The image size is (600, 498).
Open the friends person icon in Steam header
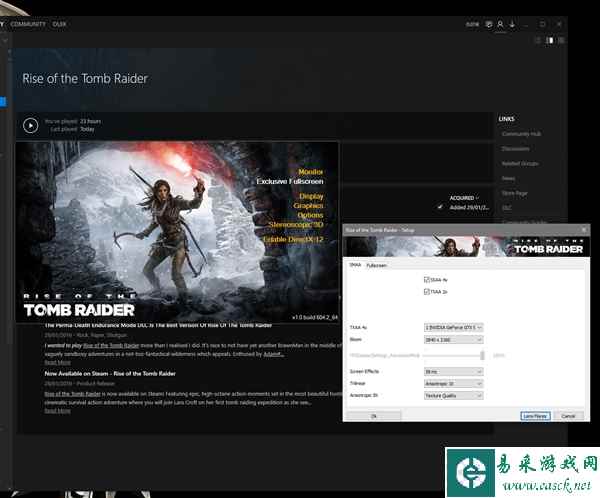point(500,24)
